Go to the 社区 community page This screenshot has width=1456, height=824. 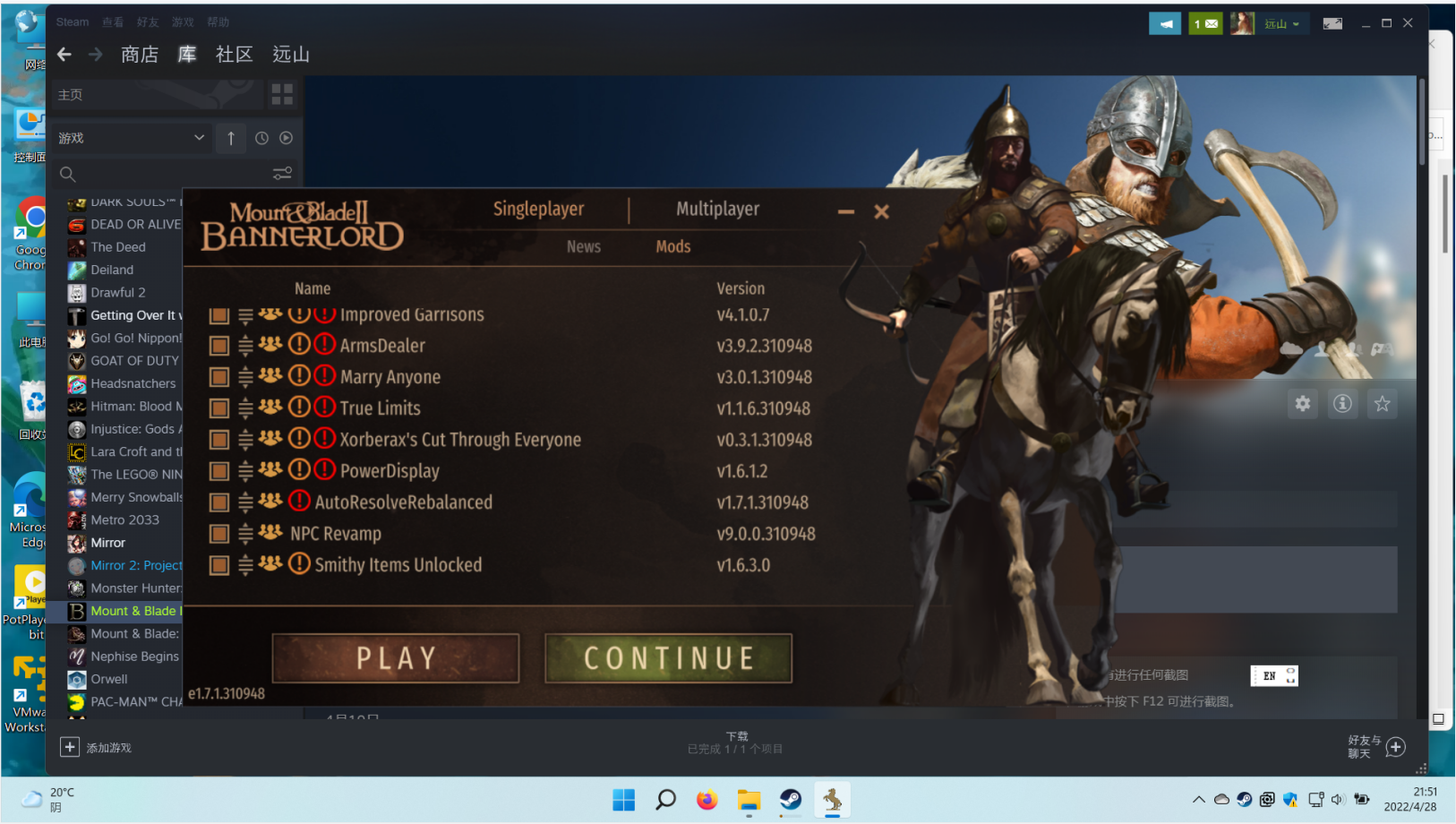tap(235, 55)
